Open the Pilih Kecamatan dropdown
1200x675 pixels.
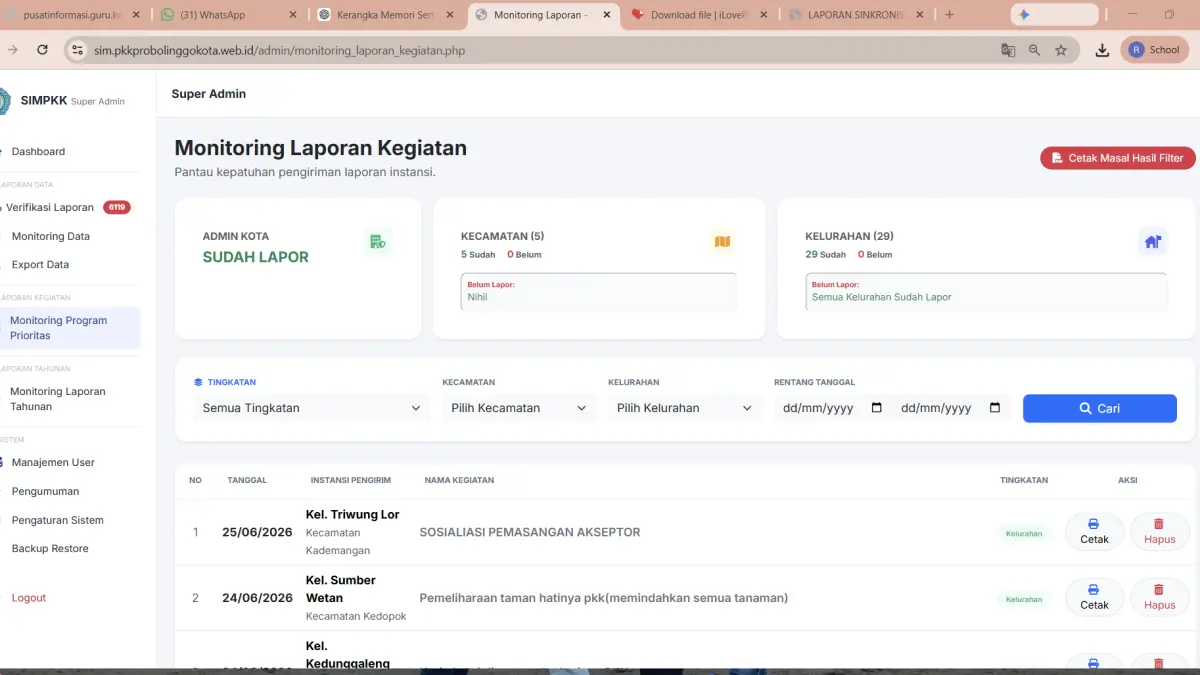(x=518, y=408)
